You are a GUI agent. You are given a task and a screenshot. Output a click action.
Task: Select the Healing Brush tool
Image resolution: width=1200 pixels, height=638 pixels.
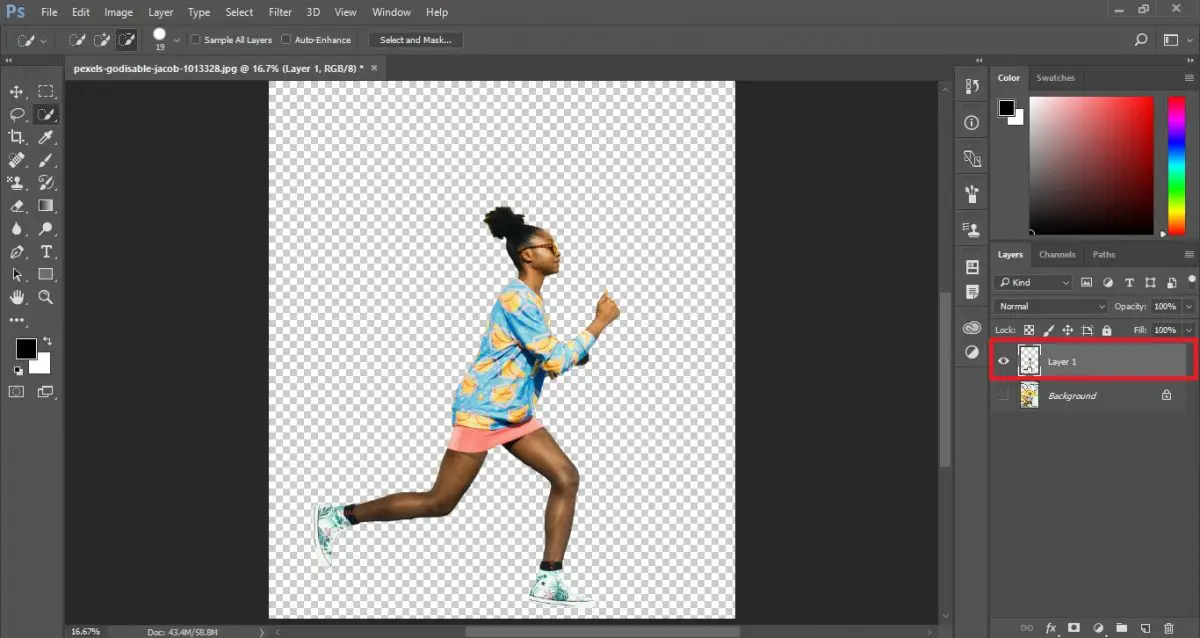[x=16, y=160]
